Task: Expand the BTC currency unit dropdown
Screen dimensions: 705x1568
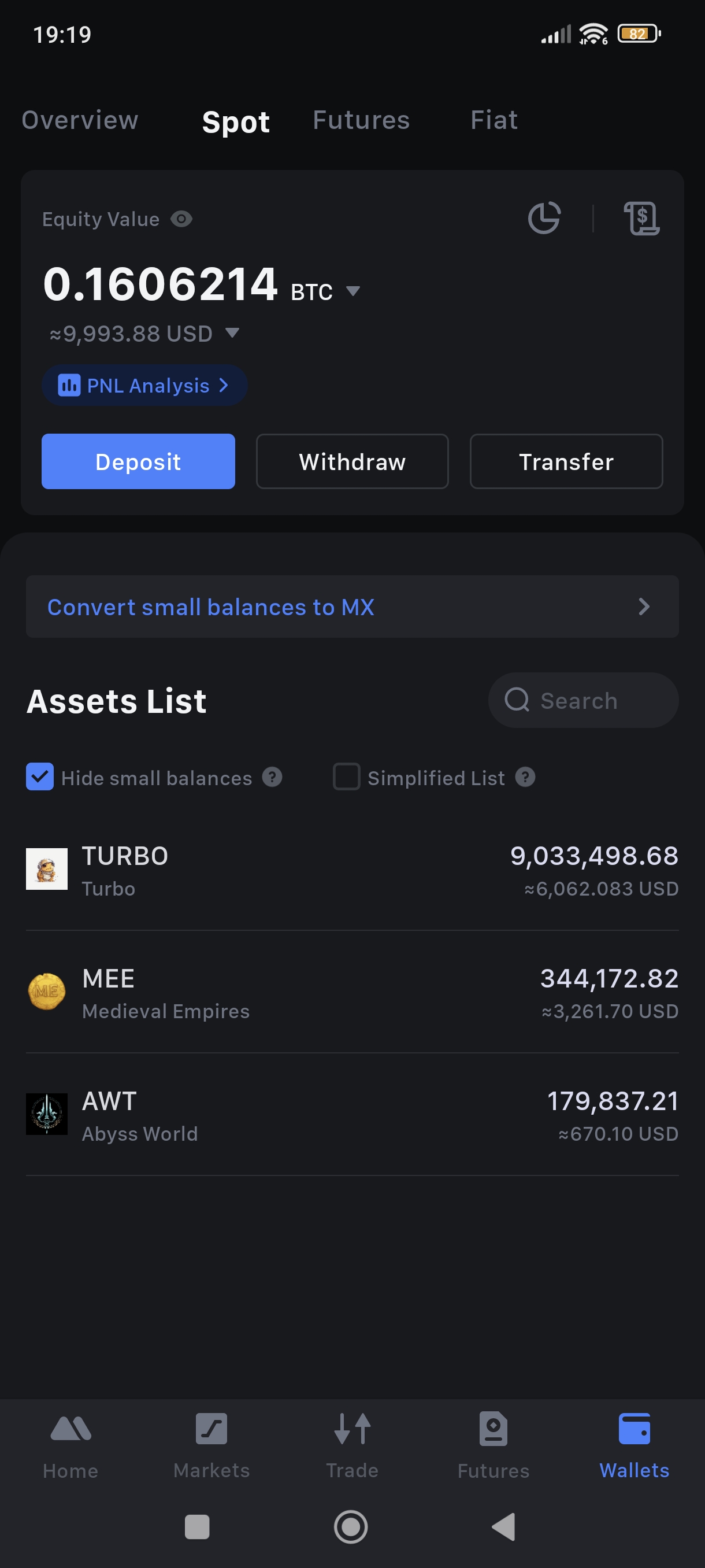Action: pyautogui.click(x=353, y=291)
